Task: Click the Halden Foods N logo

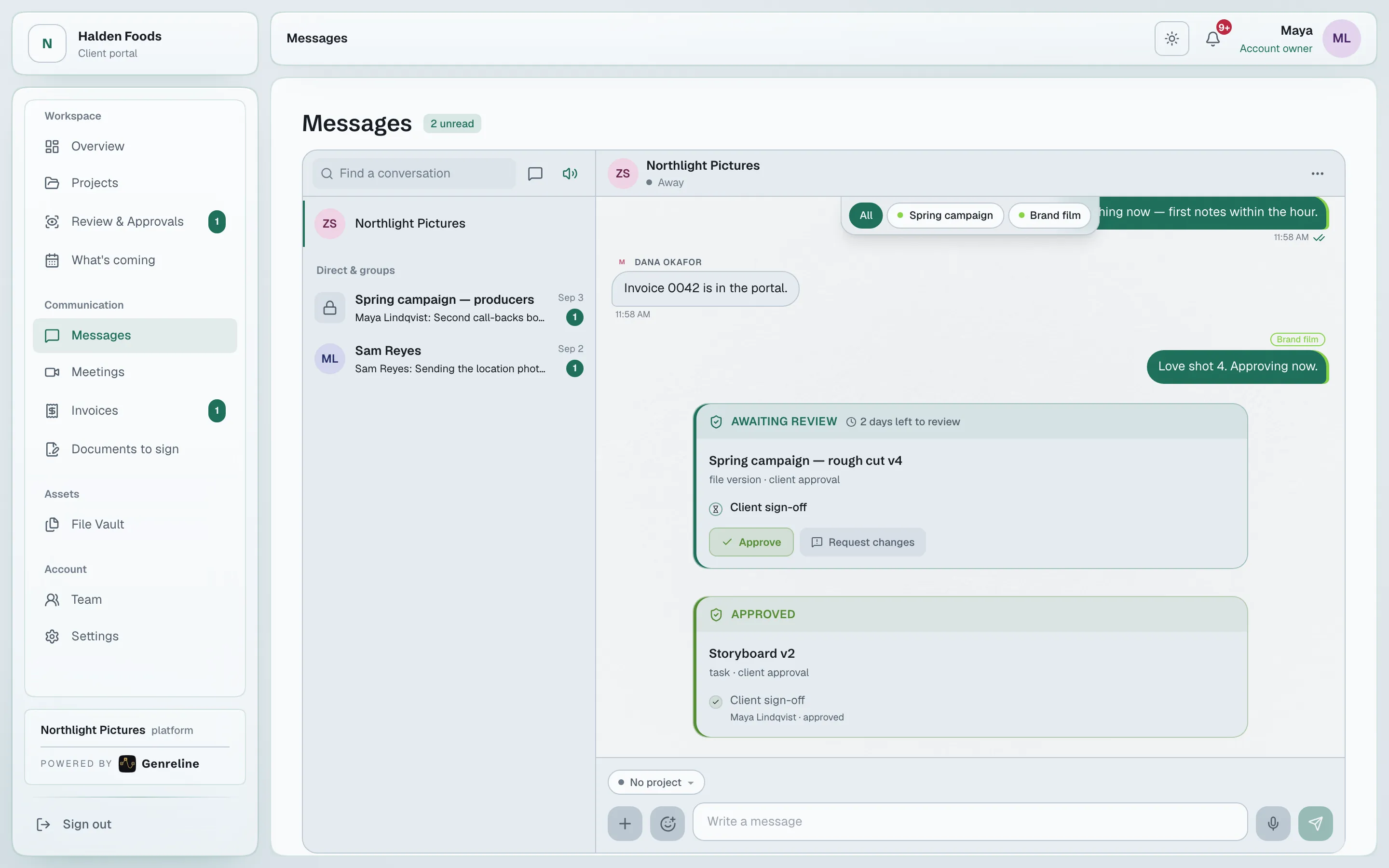Action: coord(47,43)
